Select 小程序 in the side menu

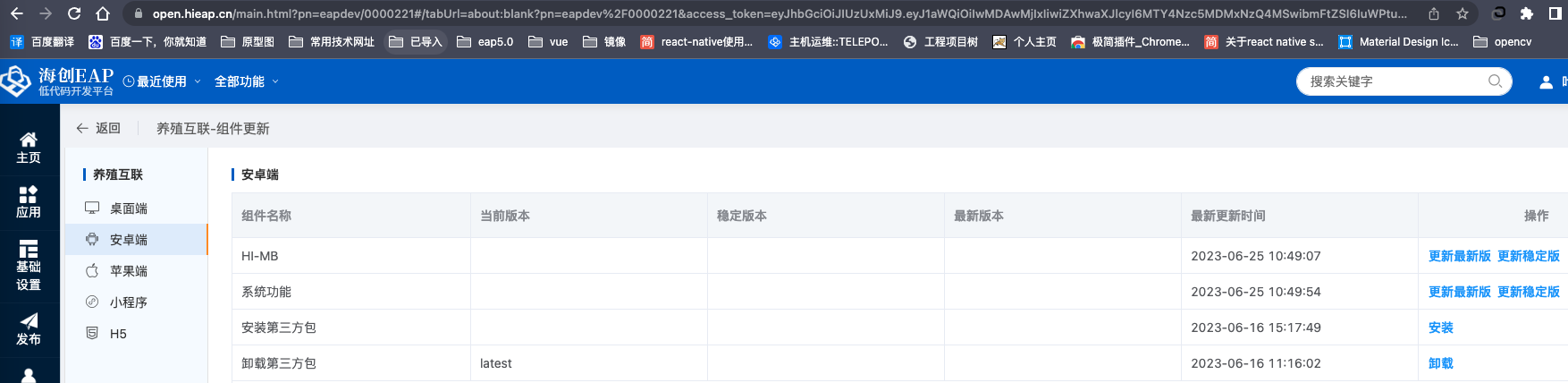(128, 302)
